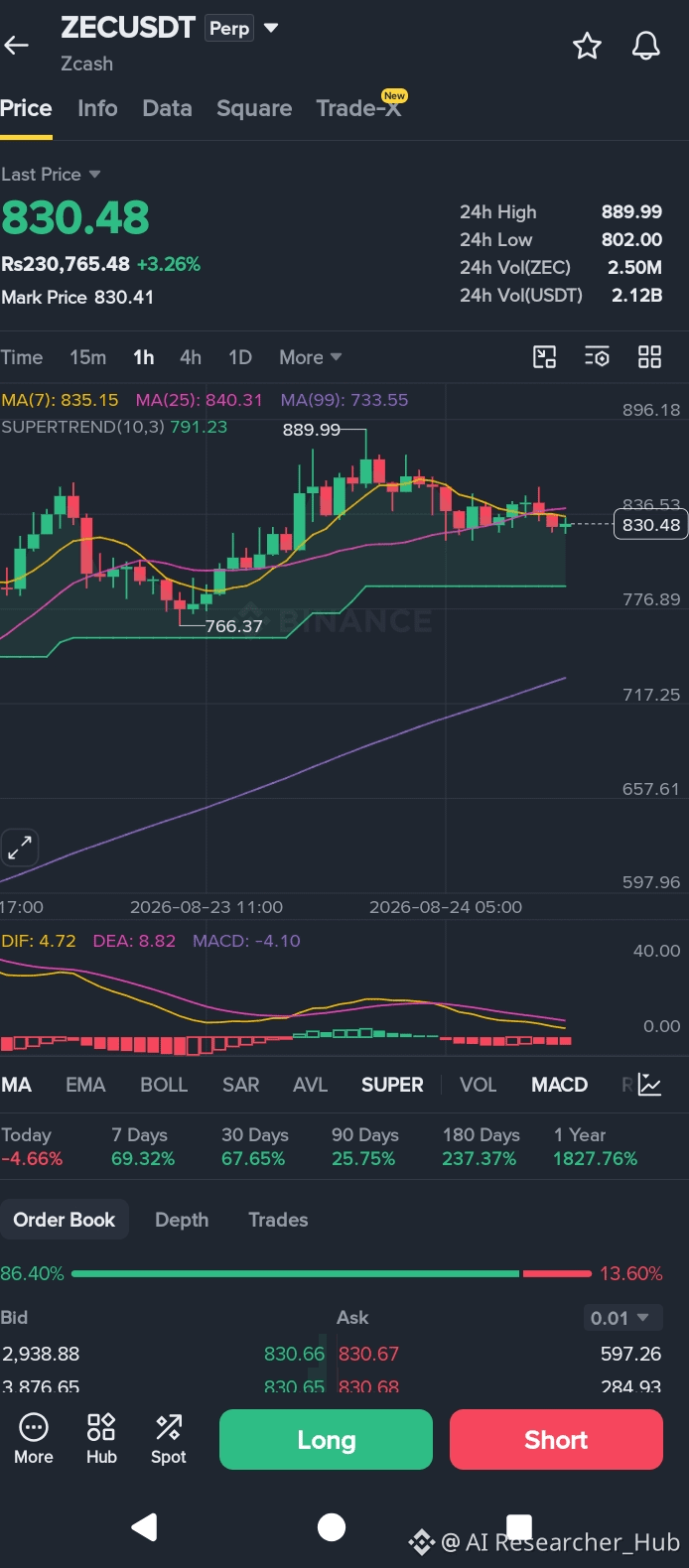Open the Trade-X tab
The height and width of the screenshot is (1568, 689).
pos(359,108)
